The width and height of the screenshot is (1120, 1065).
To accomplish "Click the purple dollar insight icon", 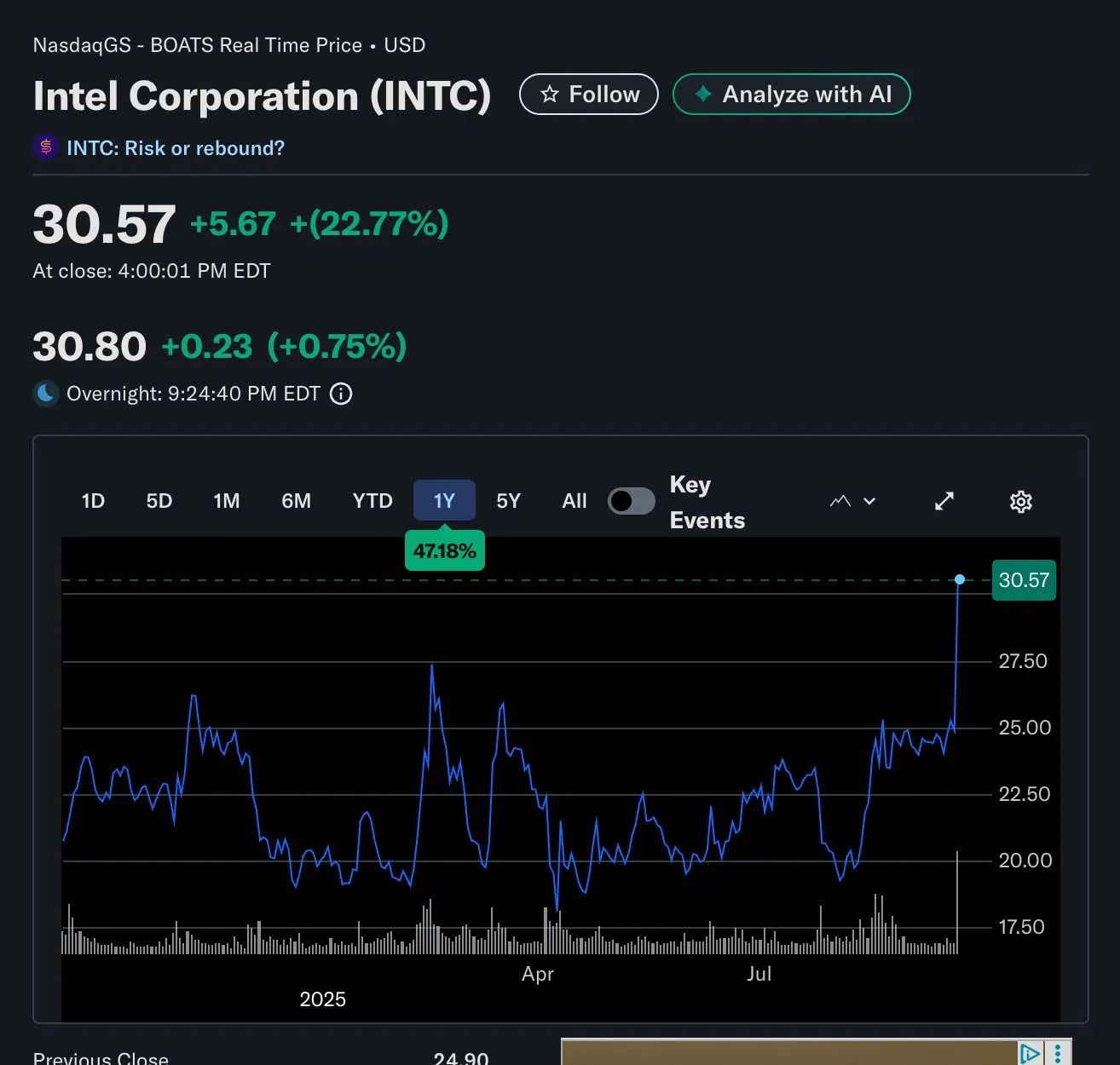I will (46, 147).
